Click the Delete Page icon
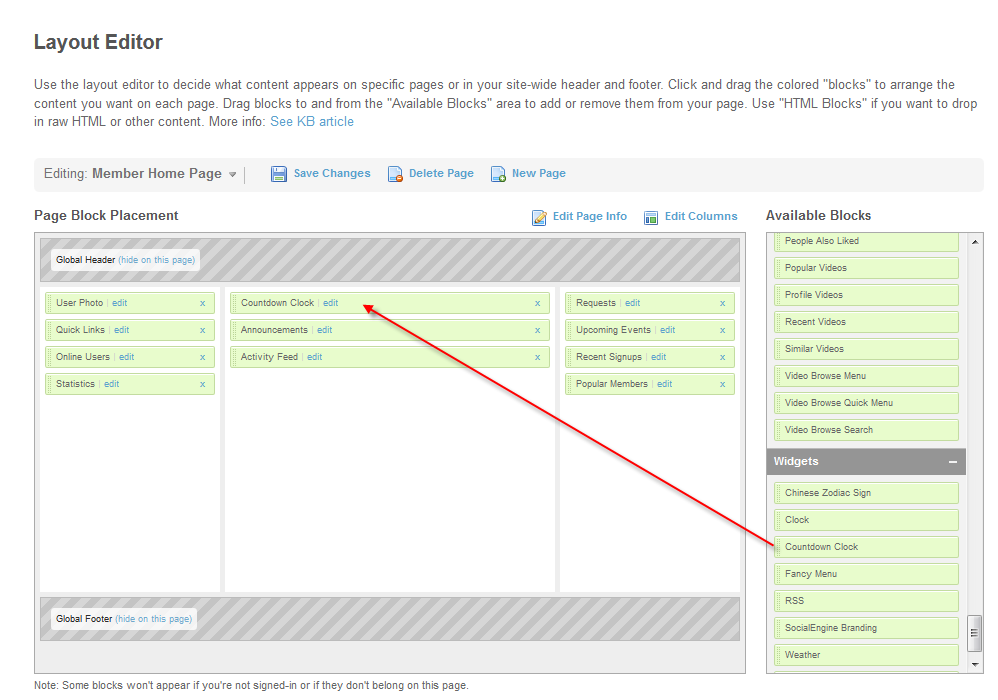The image size is (998, 700). point(396,174)
